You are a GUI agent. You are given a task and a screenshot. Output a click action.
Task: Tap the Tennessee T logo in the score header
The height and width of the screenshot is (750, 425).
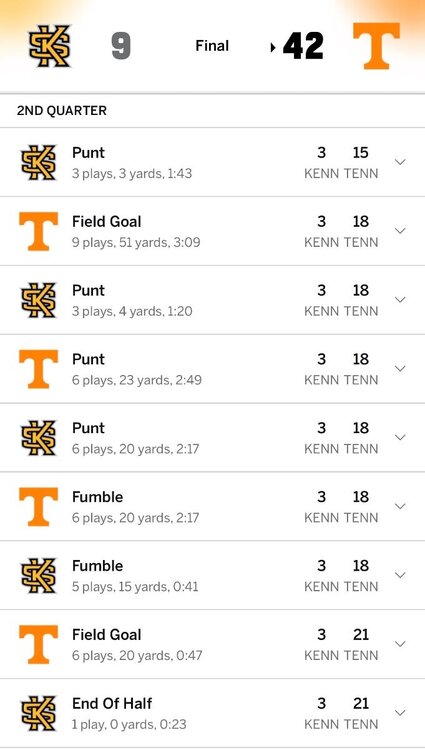coord(376,46)
